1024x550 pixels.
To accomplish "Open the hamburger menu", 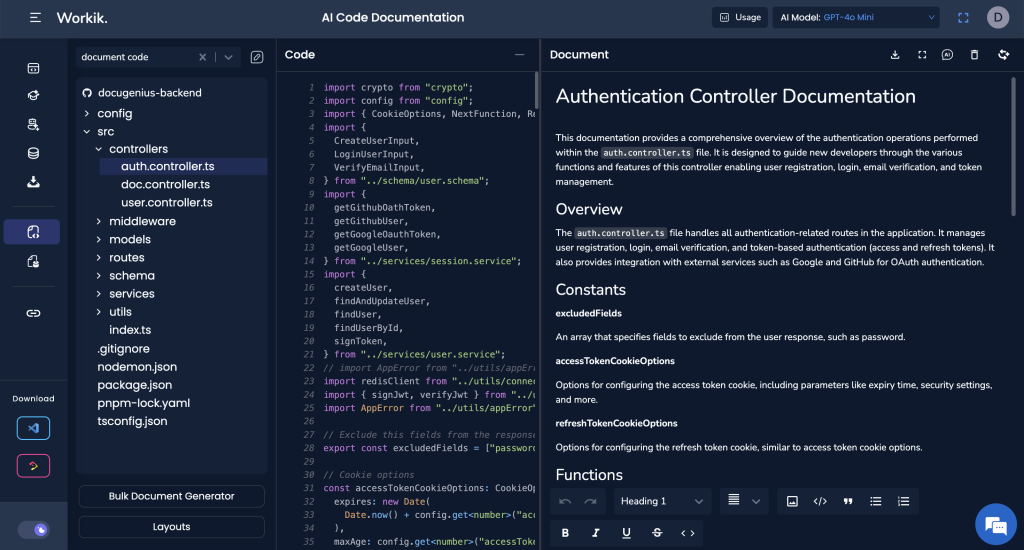I will click(35, 18).
